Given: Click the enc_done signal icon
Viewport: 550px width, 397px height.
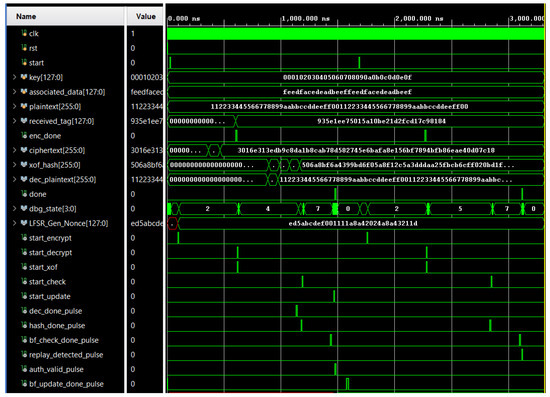Looking at the screenshot, I should coord(24,135).
